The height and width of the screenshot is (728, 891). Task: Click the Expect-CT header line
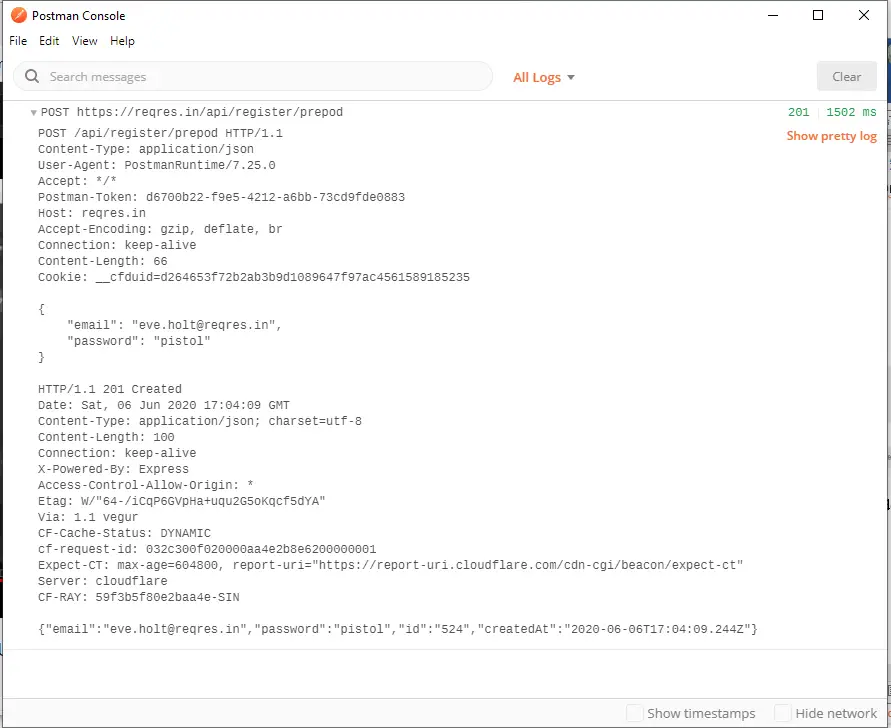click(390, 565)
